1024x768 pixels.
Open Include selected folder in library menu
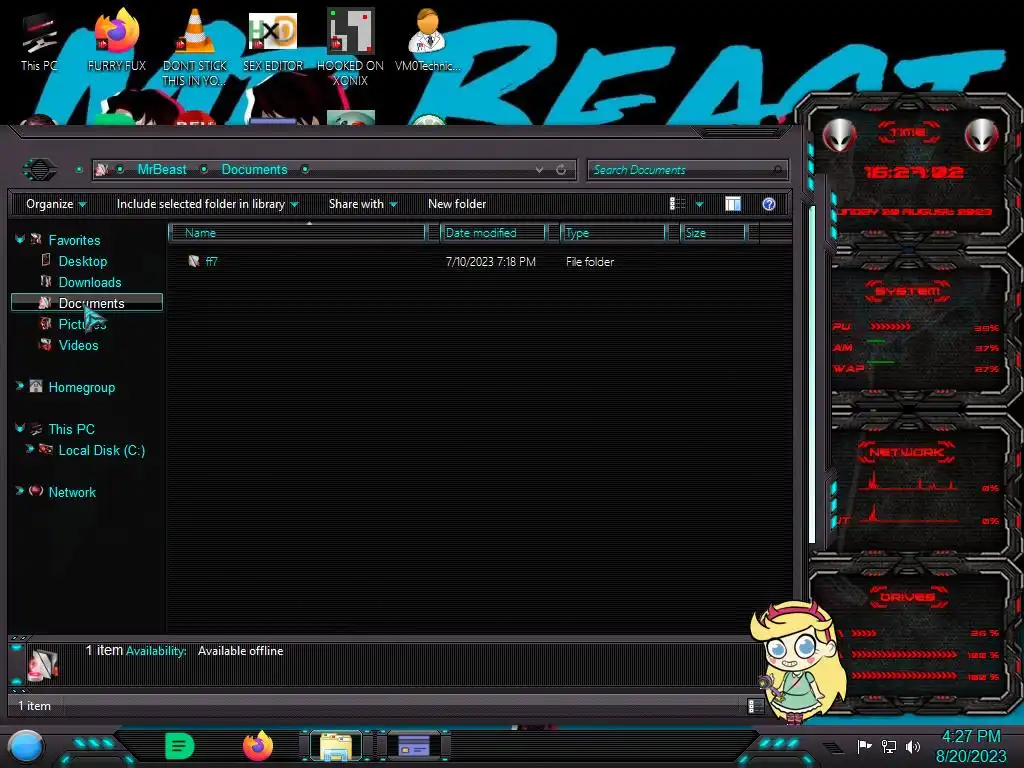pyautogui.click(x=207, y=204)
